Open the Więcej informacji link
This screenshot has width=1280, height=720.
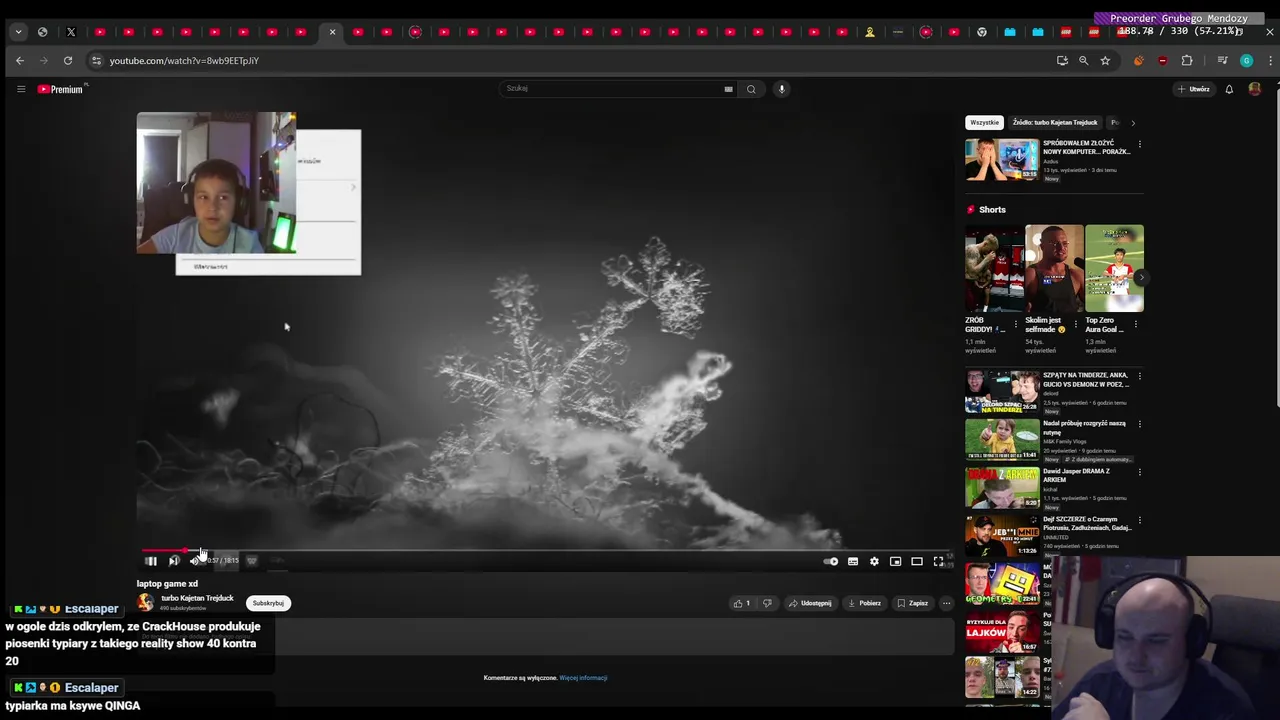(x=583, y=678)
